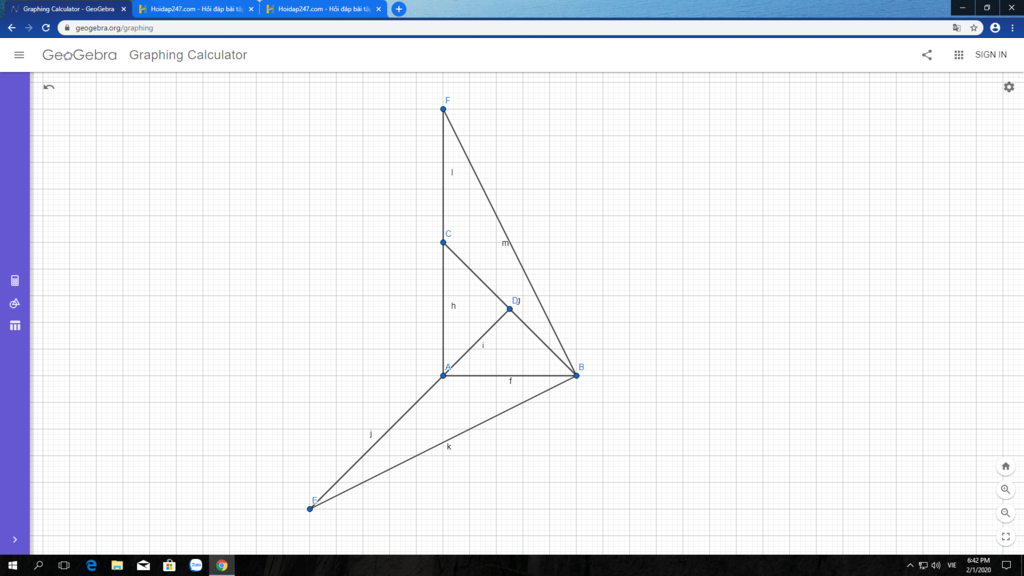Open the GeoGebra hamburger menu

[19, 55]
